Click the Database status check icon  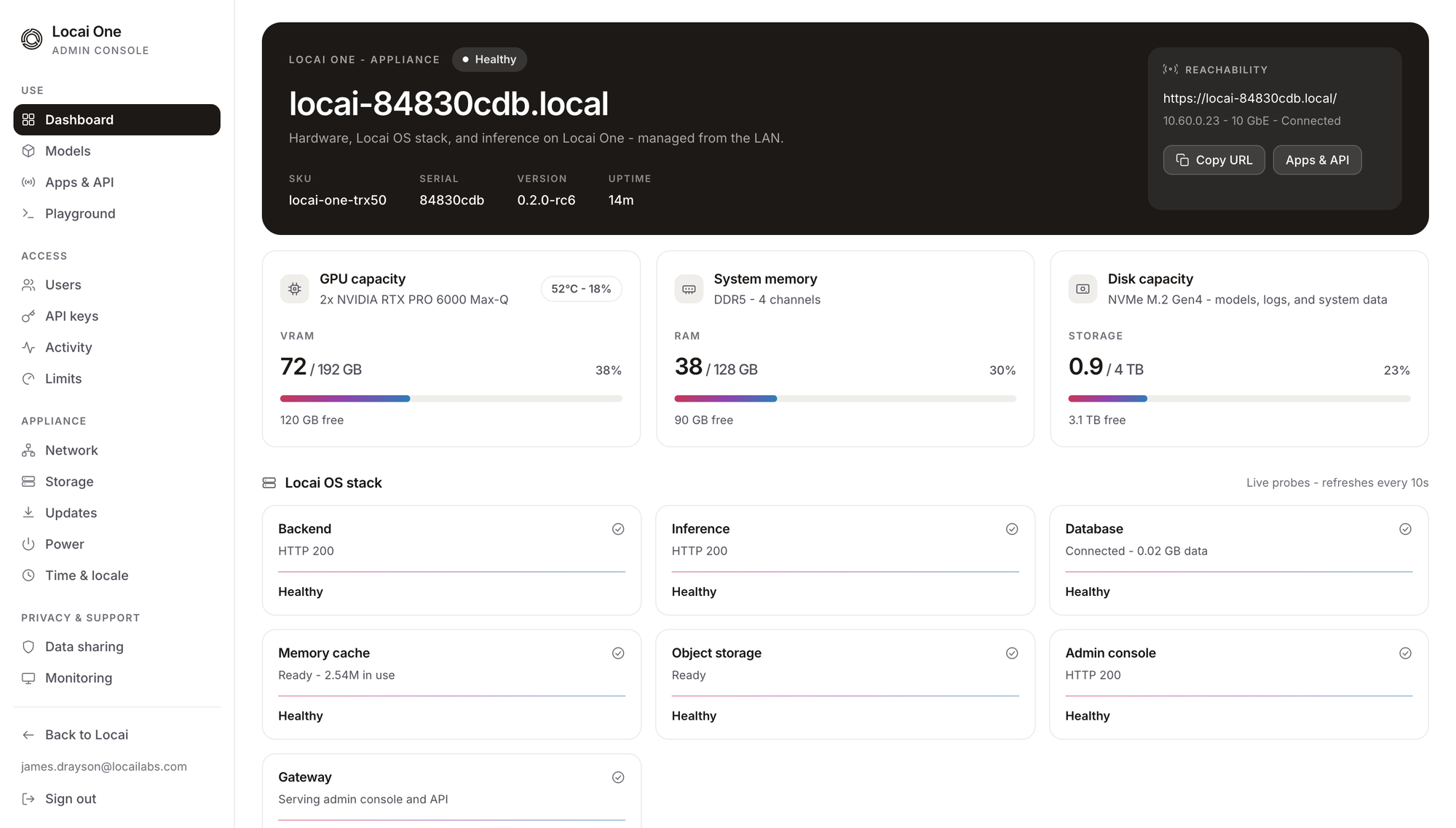(x=1405, y=529)
